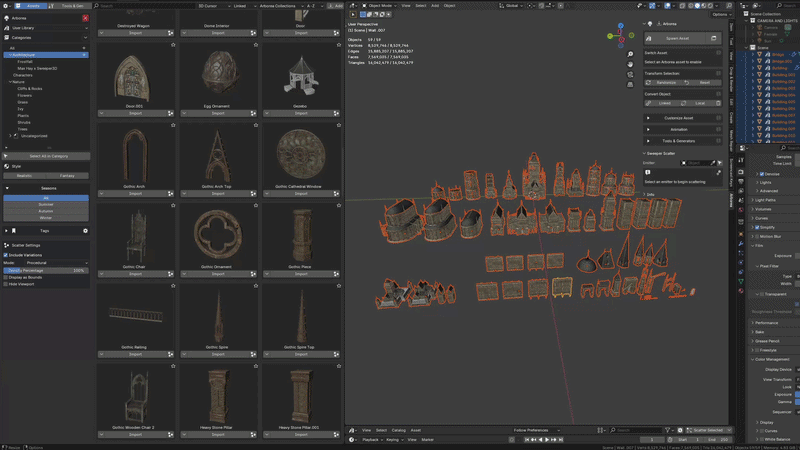Toggle the Simplify checkbox
Screen dimensions: 800x450
tap(757, 228)
